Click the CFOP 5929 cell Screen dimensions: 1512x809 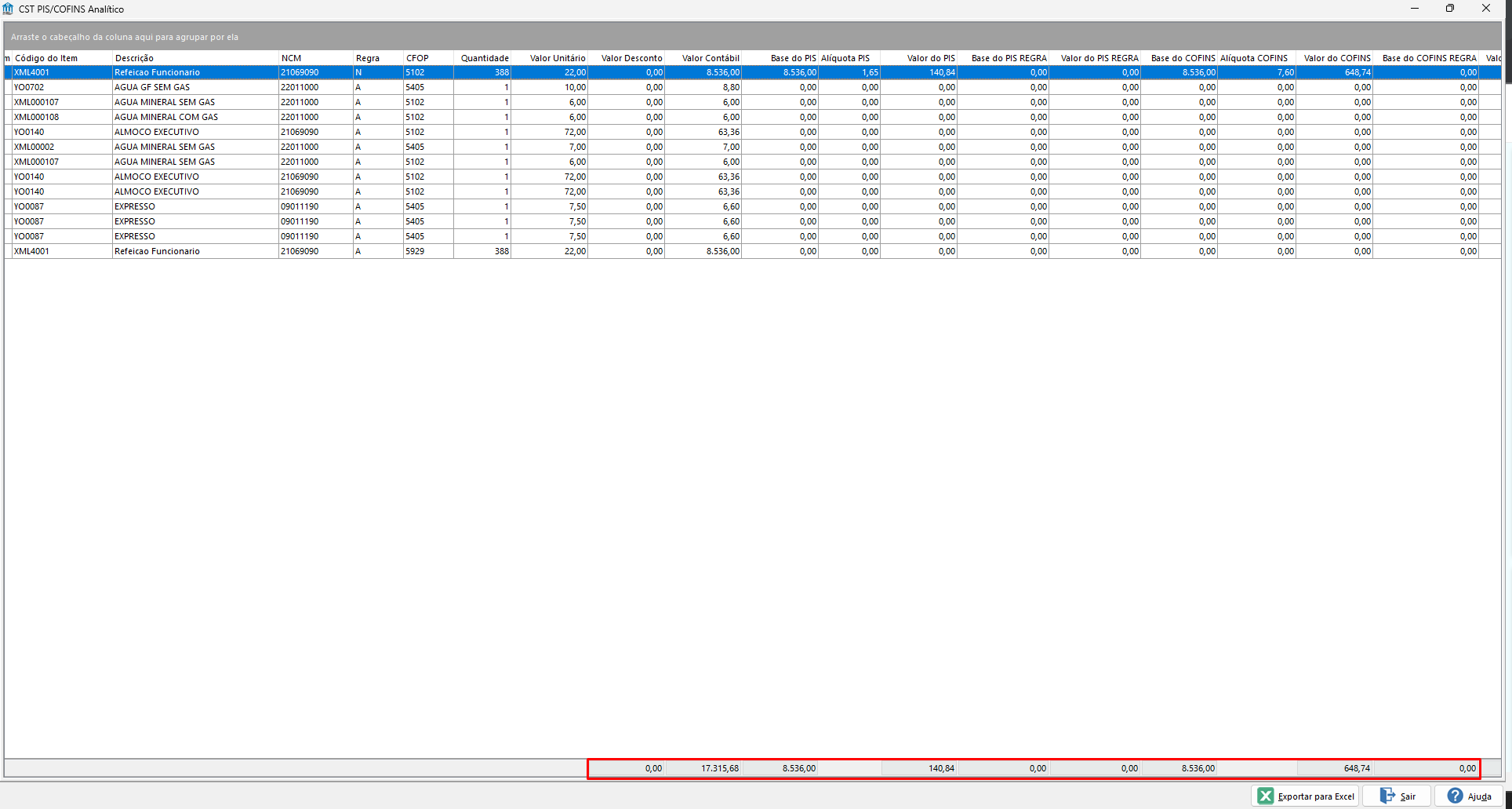[428, 251]
